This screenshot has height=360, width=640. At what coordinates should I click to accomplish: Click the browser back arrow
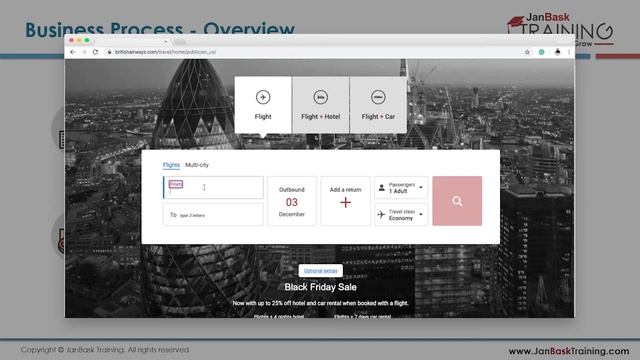[x=73, y=52]
